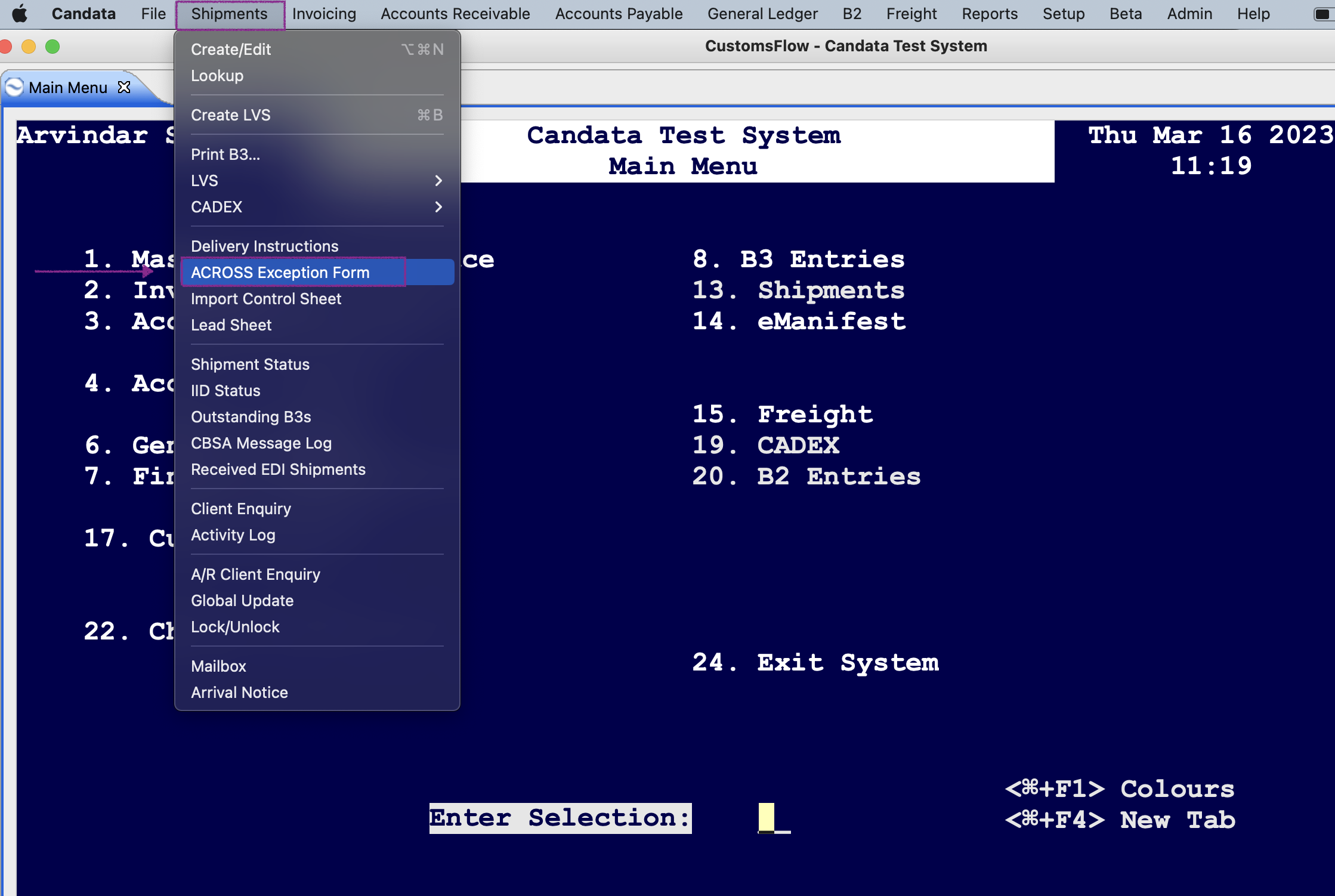Open Outstanding B3s menu entry

[317, 416]
